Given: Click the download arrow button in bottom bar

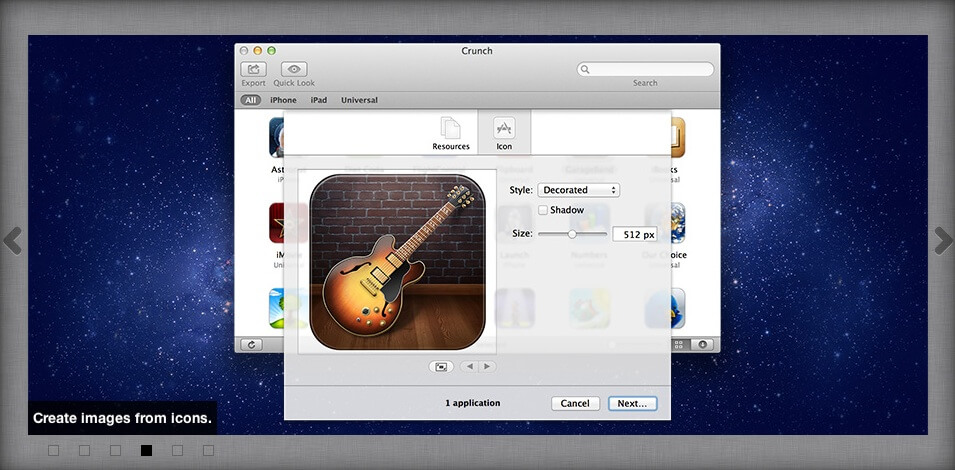Looking at the screenshot, I should click(x=702, y=345).
